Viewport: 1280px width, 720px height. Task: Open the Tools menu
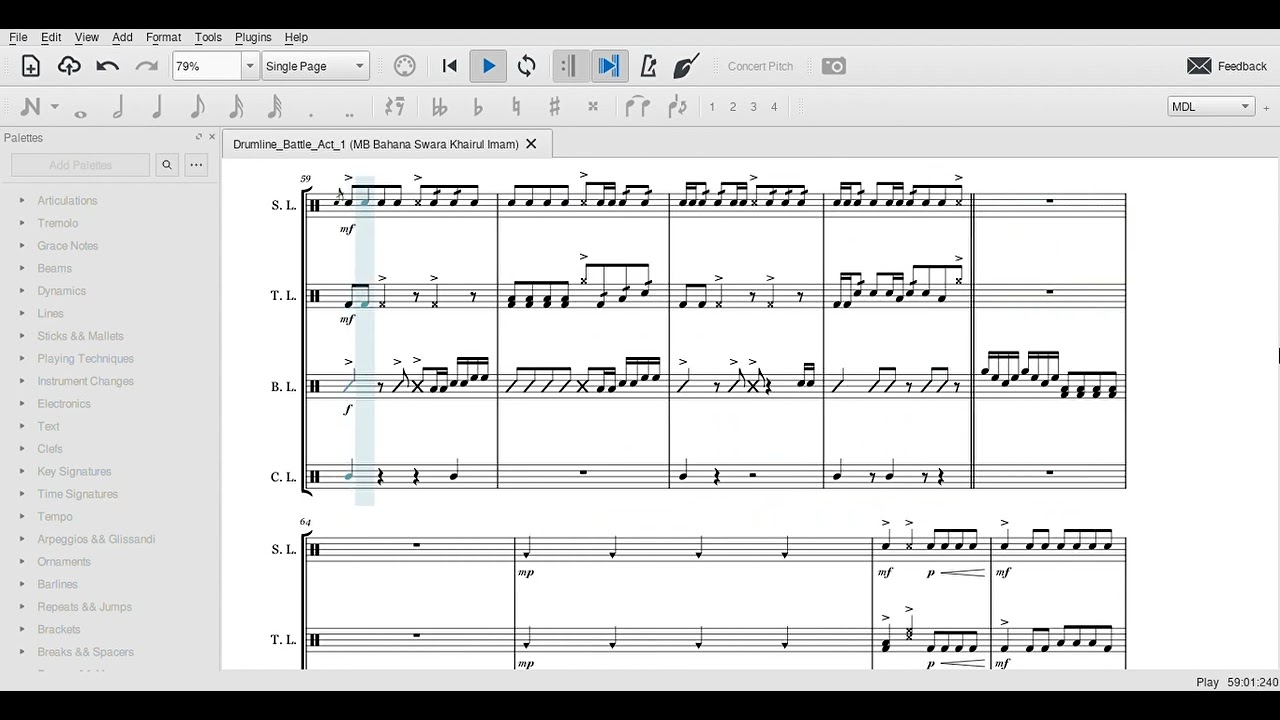tap(208, 37)
